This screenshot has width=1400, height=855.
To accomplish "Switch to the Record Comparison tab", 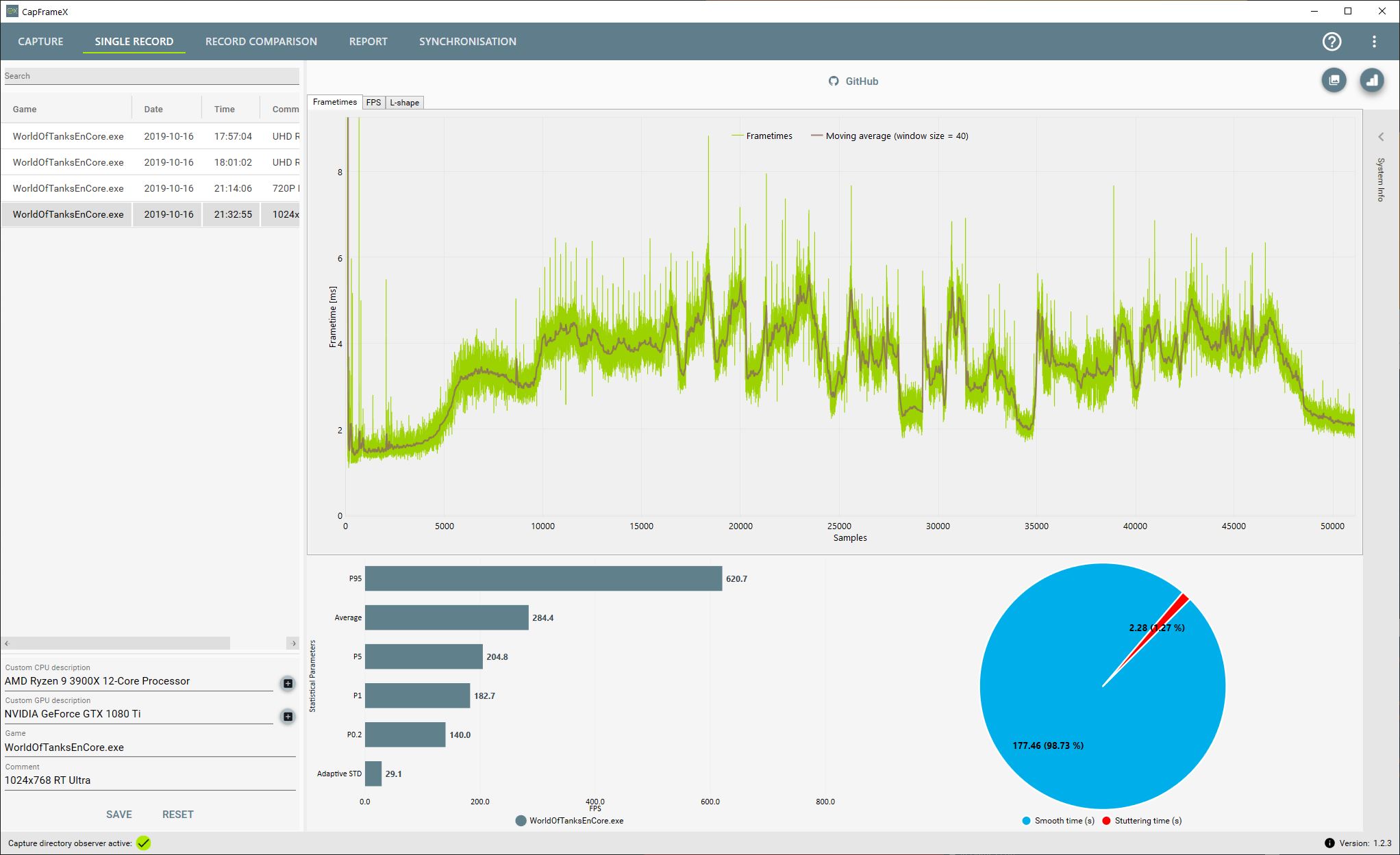I will [x=261, y=42].
